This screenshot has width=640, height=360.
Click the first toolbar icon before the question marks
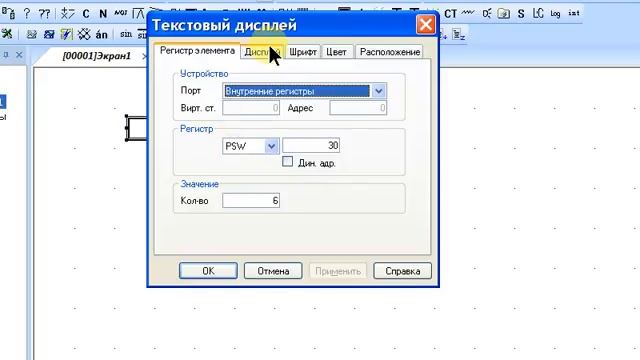pyautogui.click(x=8, y=13)
